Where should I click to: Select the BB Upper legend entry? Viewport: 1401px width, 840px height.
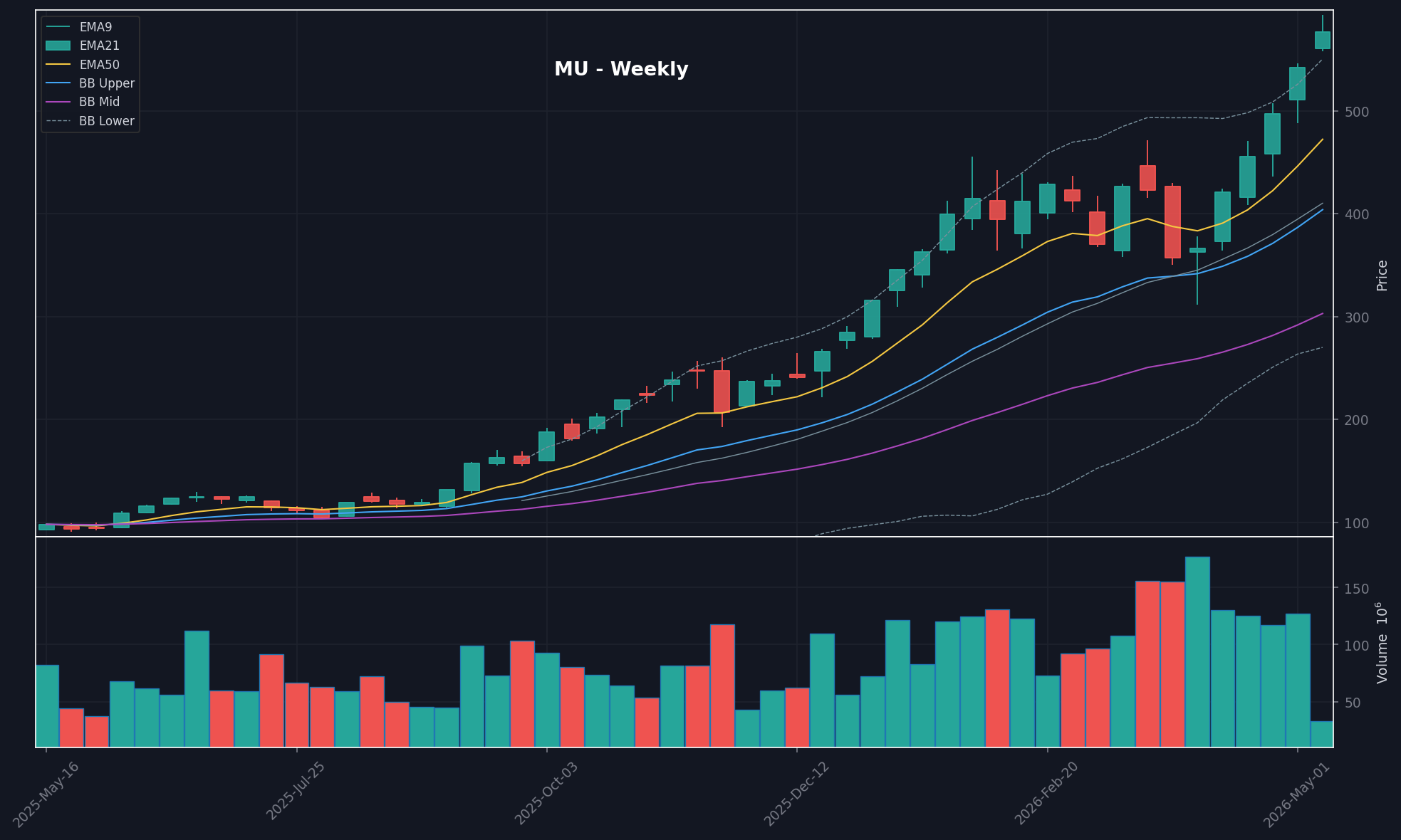tap(90, 83)
